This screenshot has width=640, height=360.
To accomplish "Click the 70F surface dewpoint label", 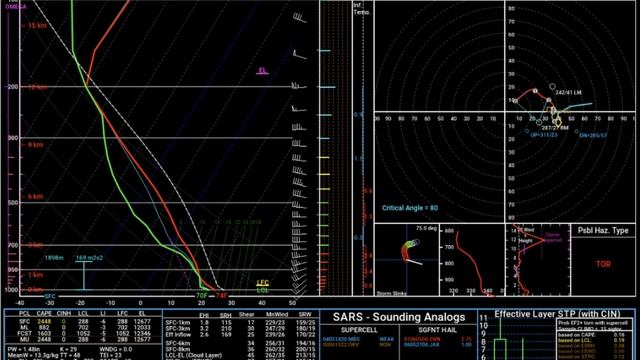I will 202,296.
